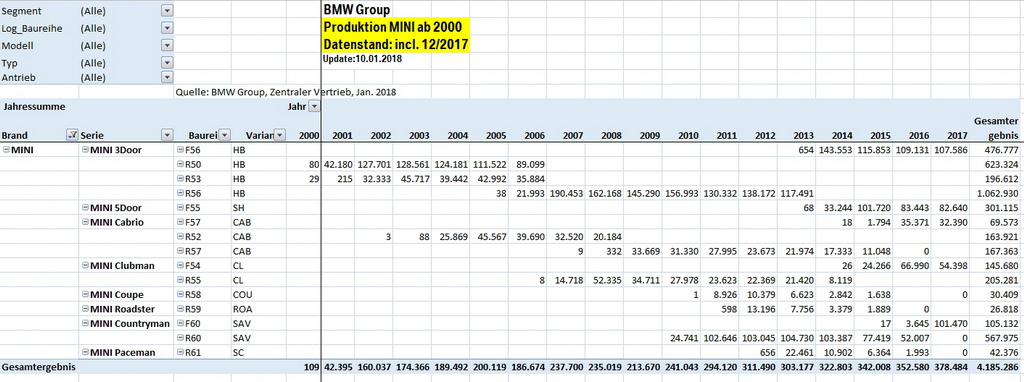Open the Segment filter dropdown
The width and height of the screenshot is (1024, 382).
(x=167, y=11)
